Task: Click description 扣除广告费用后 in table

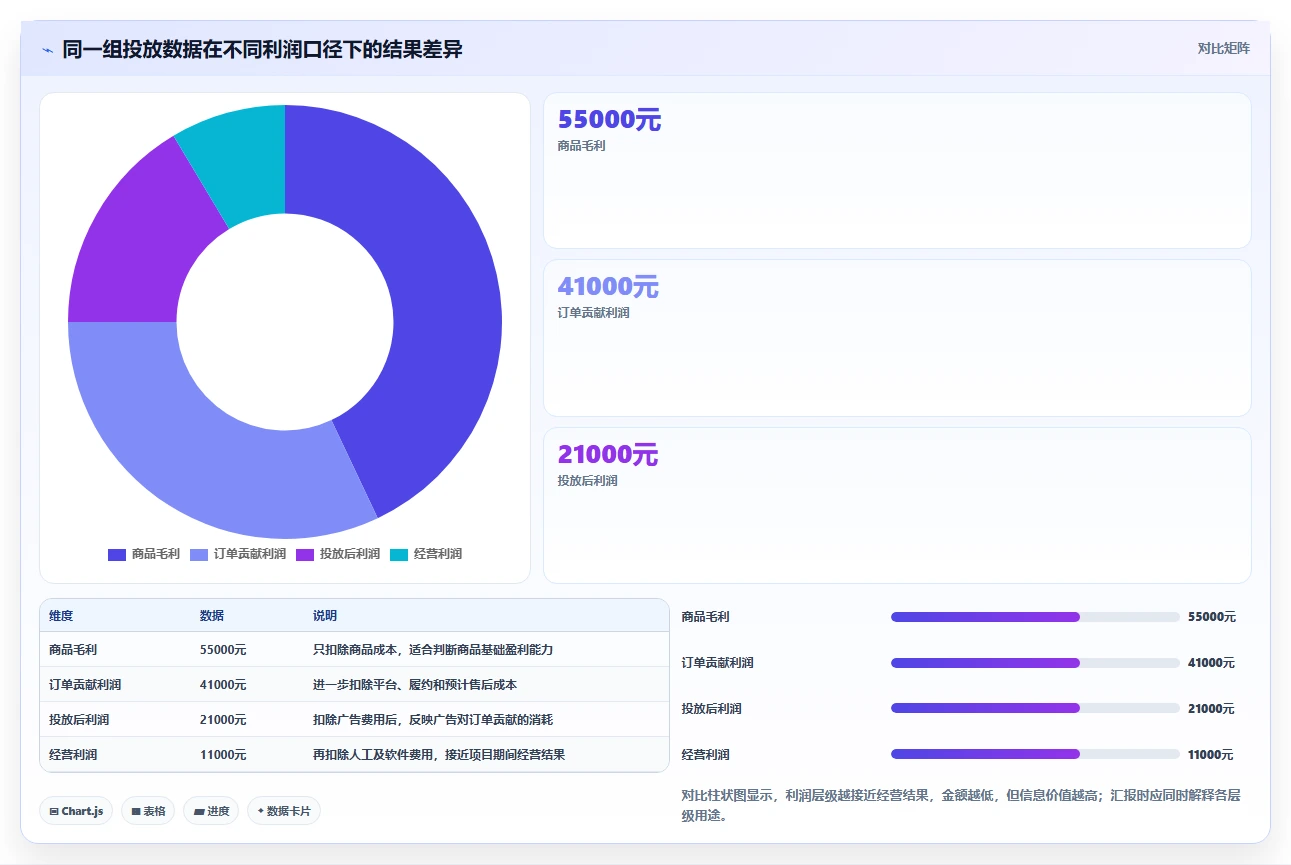Action: (433, 720)
